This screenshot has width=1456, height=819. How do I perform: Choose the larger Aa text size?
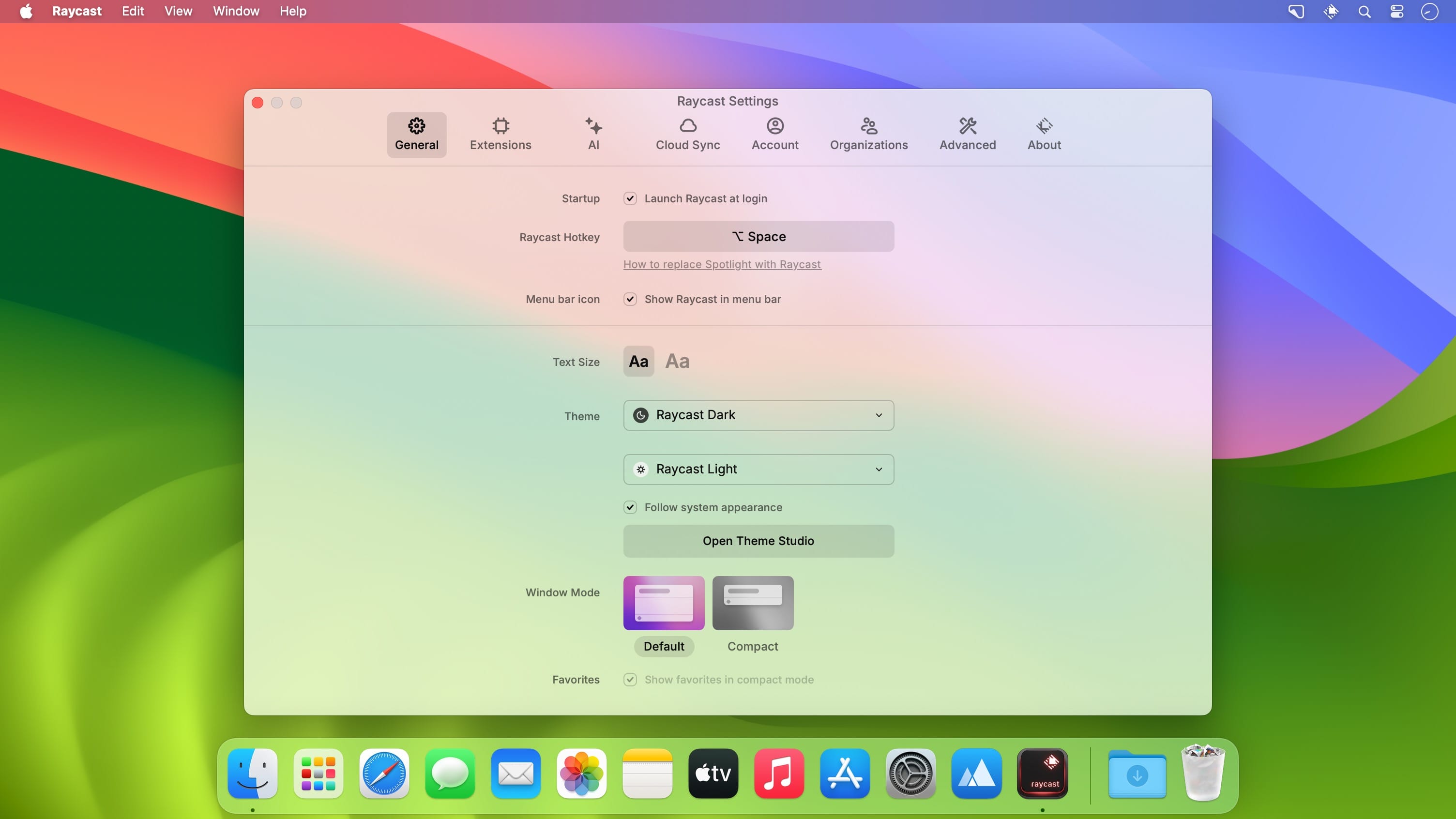click(677, 361)
